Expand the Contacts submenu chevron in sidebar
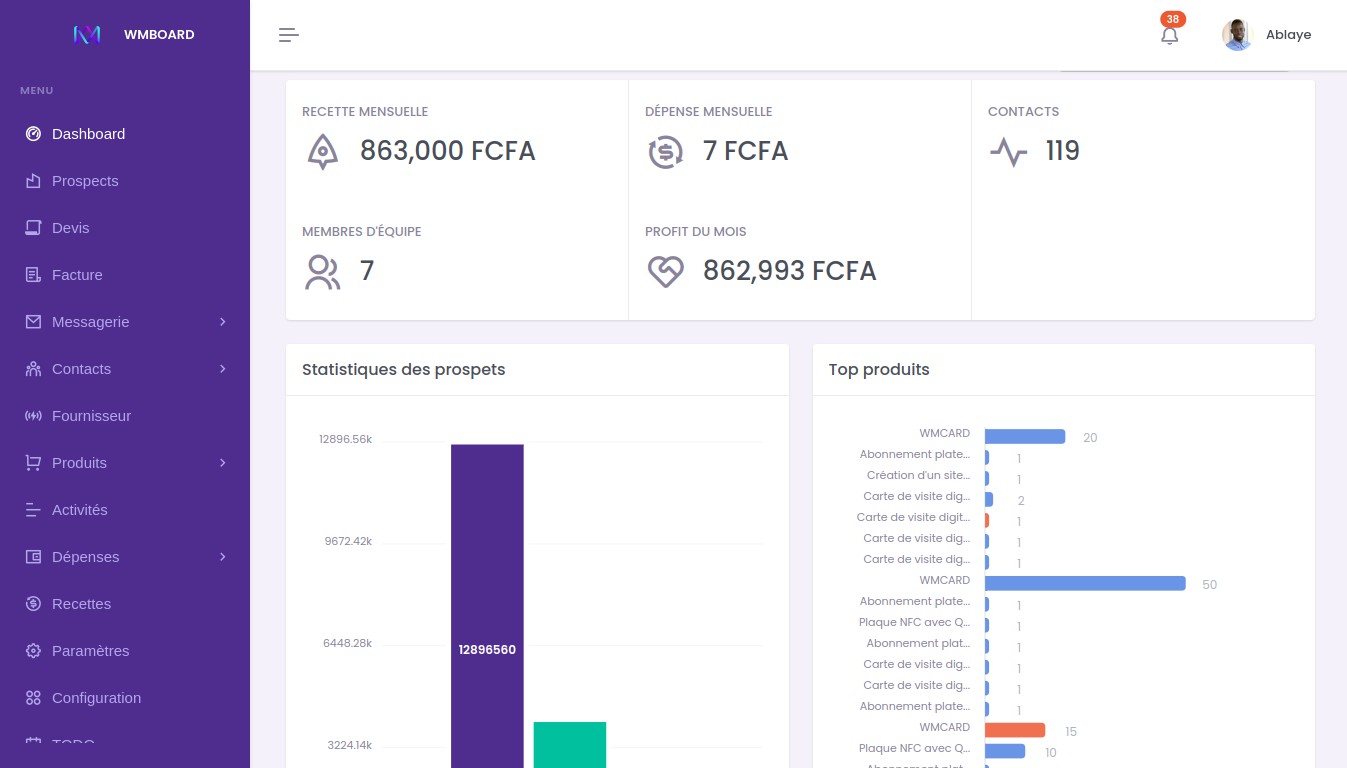 coord(223,369)
